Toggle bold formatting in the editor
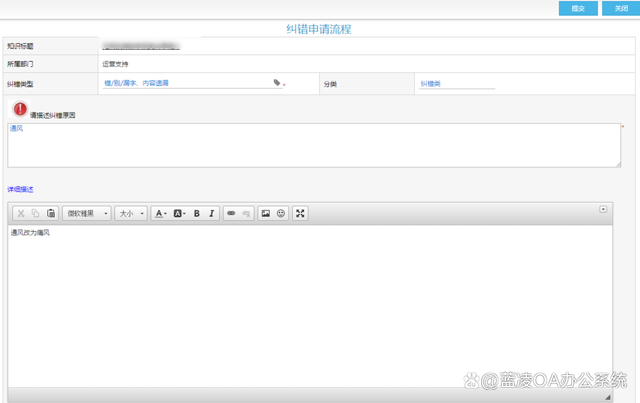 pyautogui.click(x=197, y=213)
